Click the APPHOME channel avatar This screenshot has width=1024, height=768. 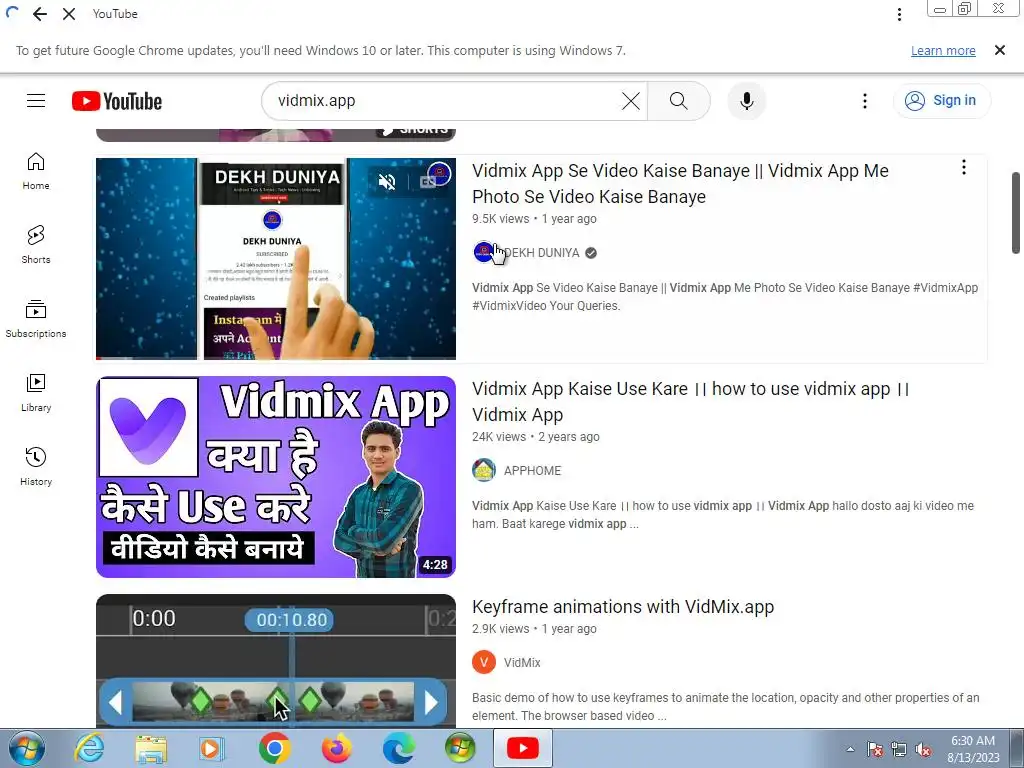point(484,470)
